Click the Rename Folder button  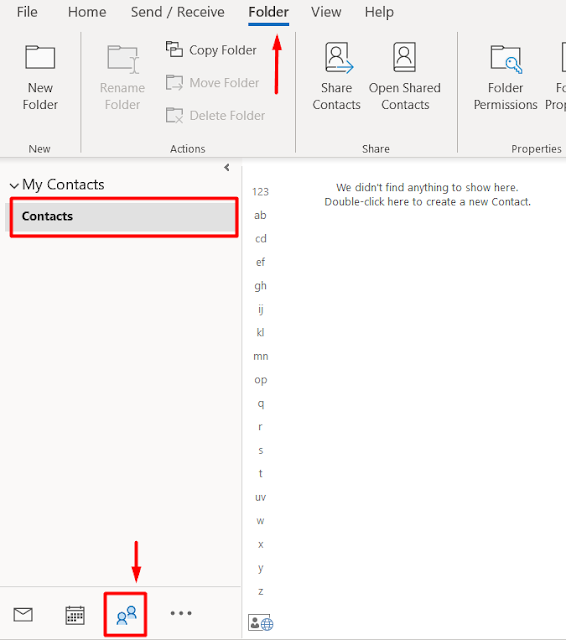coord(122,78)
